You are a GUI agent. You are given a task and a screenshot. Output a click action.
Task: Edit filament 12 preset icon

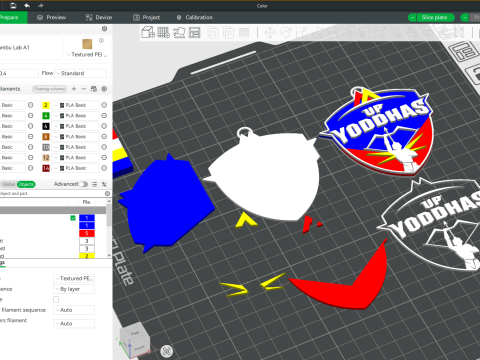point(104,158)
